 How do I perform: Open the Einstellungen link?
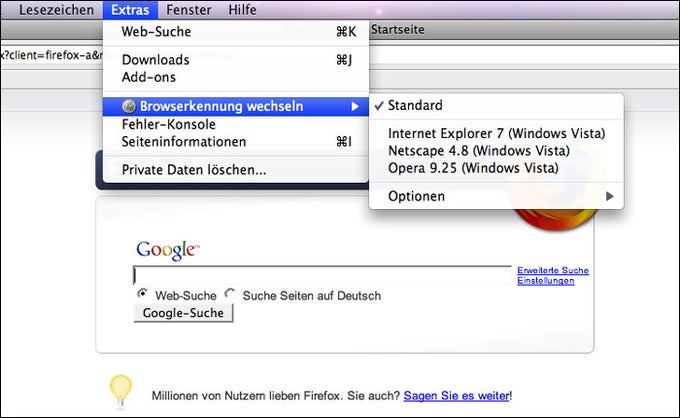click(x=546, y=281)
